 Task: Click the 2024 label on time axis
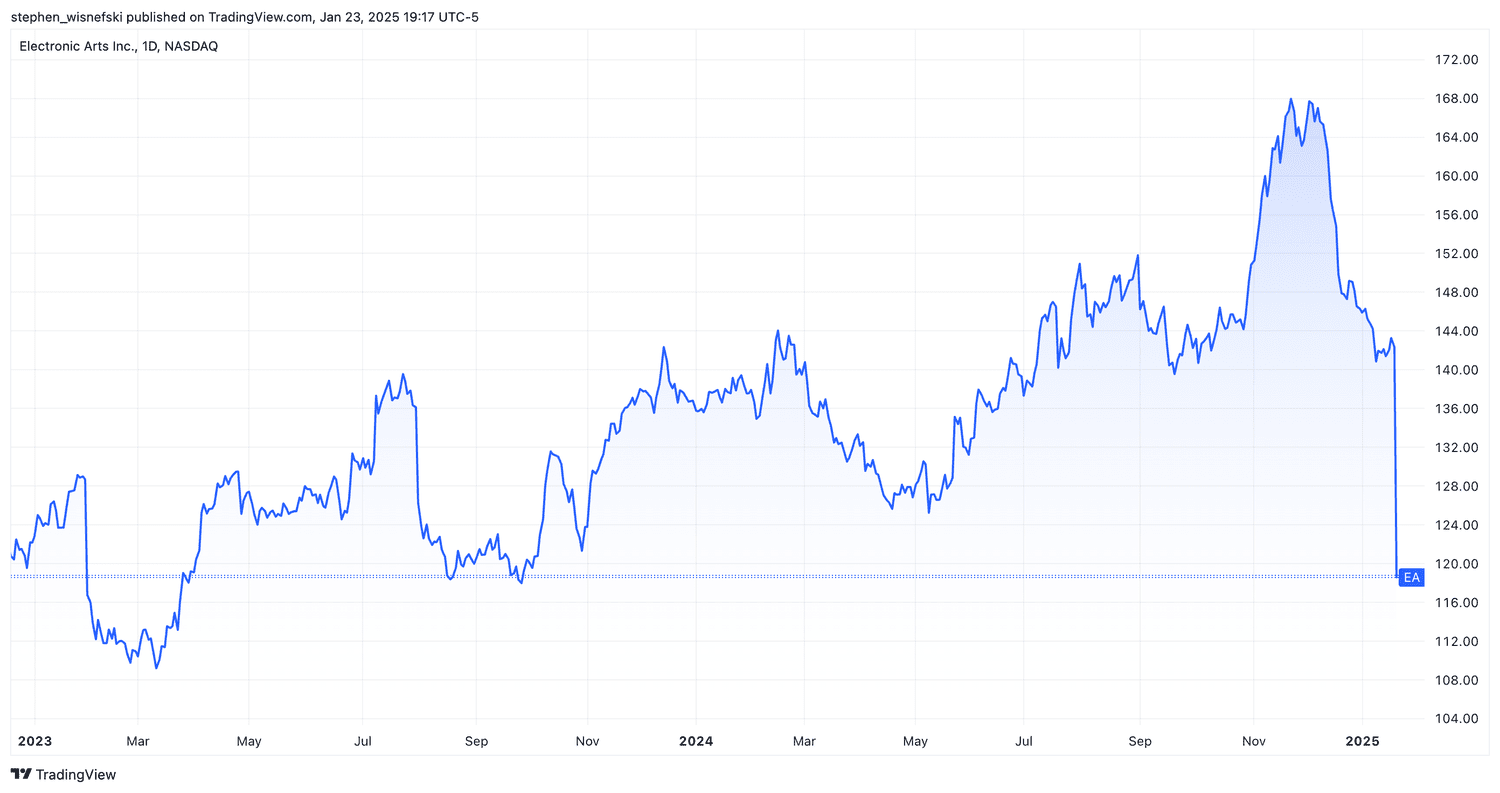point(695,741)
